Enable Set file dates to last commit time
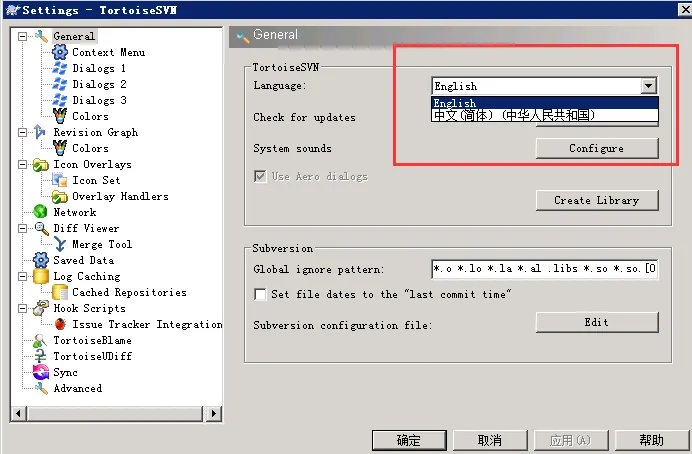The width and height of the screenshot is (692, 454). (x=260, y=294)
